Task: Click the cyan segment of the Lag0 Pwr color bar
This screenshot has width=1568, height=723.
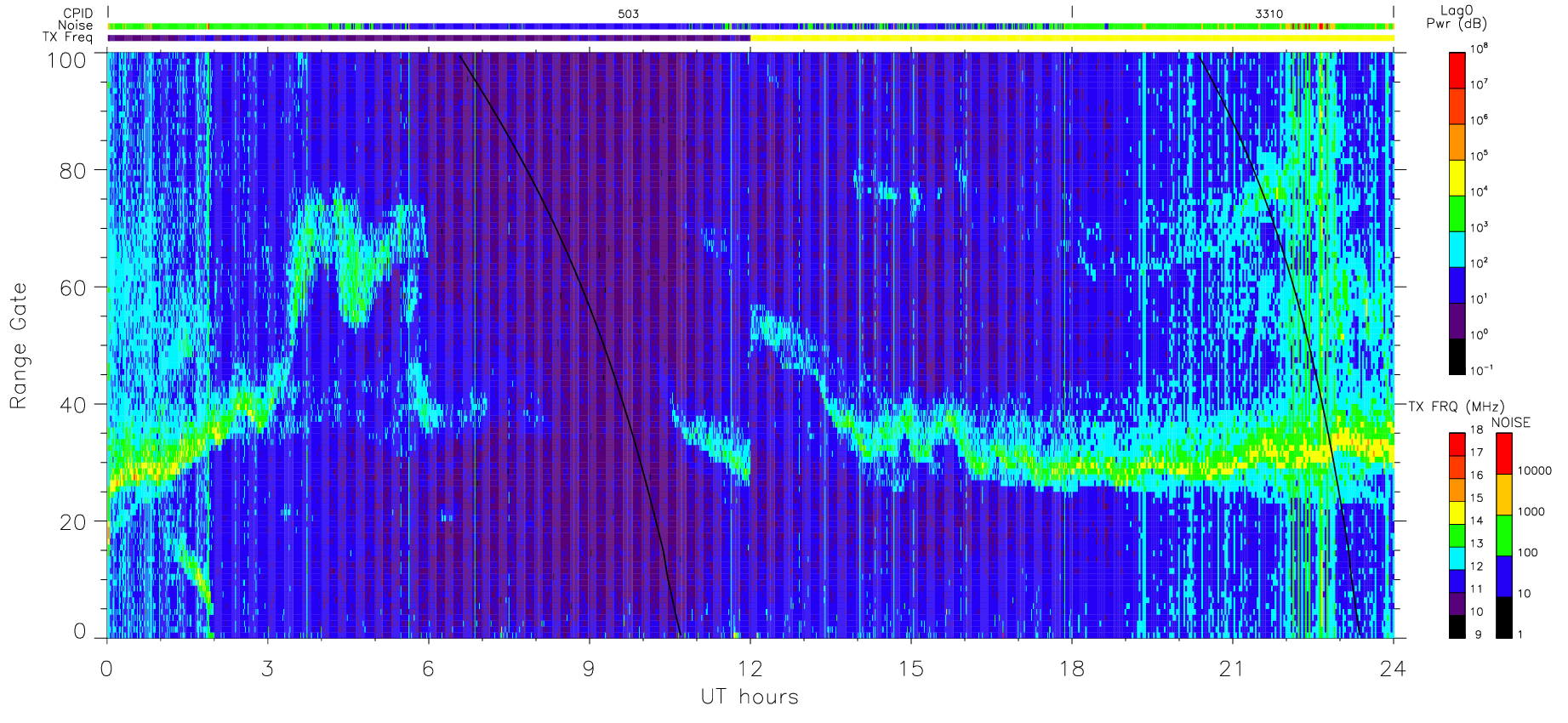Action: point(1457,250)
